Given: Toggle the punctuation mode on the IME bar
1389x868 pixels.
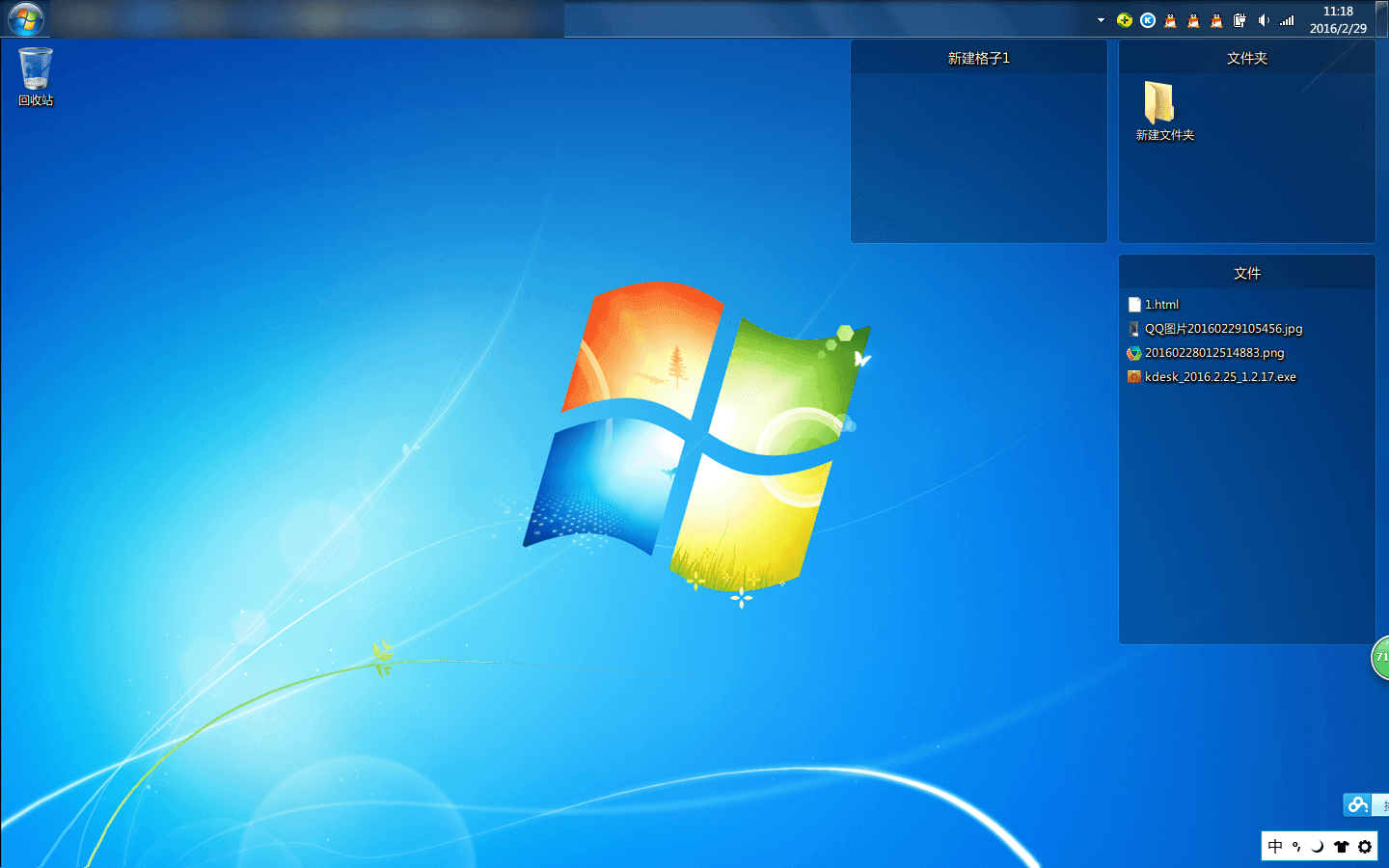Looking at the screenshot, I should [1296, 846].
